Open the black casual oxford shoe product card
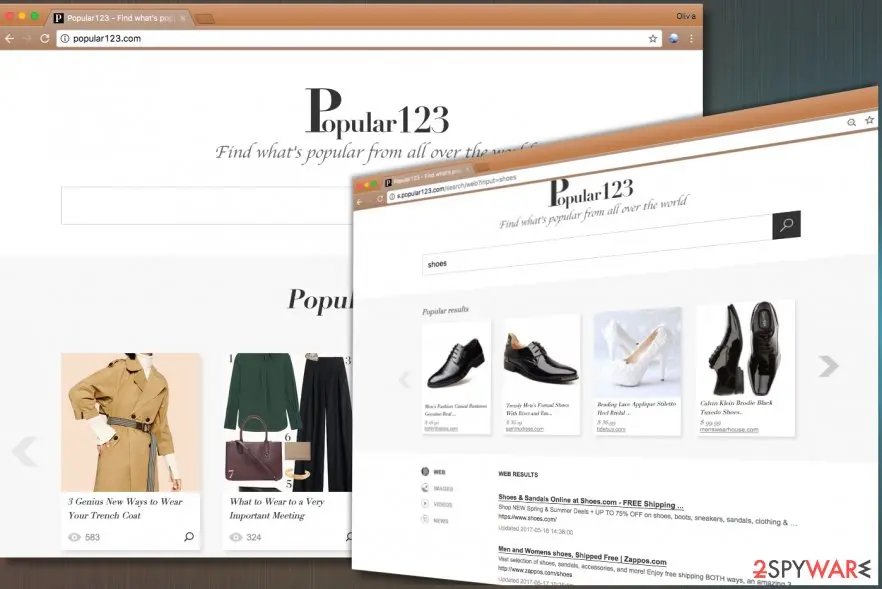The image size is (882, 589). point(456,377)
